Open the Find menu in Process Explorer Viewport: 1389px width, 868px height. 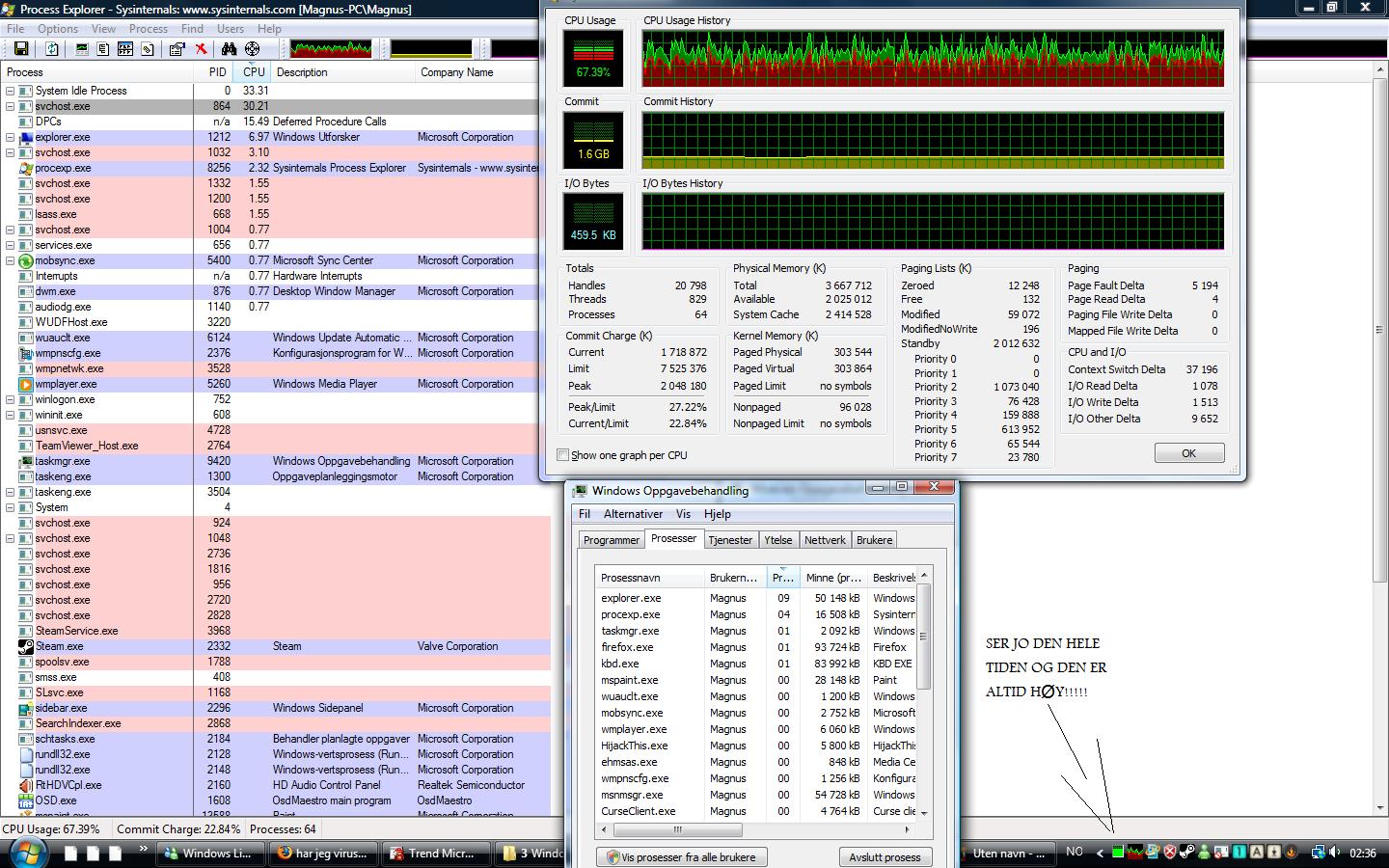coord(192,29)
